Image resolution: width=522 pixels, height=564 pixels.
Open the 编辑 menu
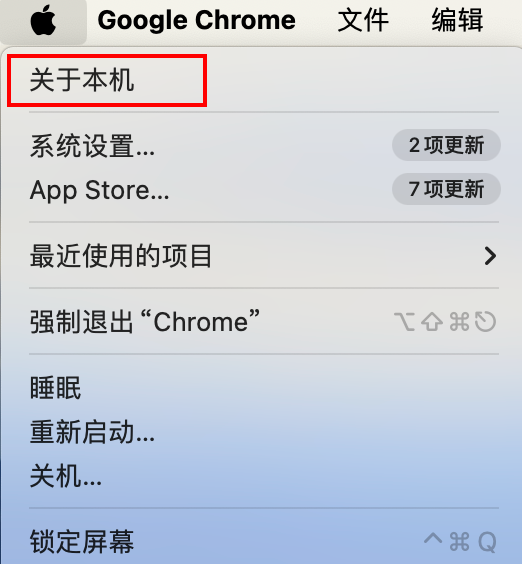coord(457,20)
